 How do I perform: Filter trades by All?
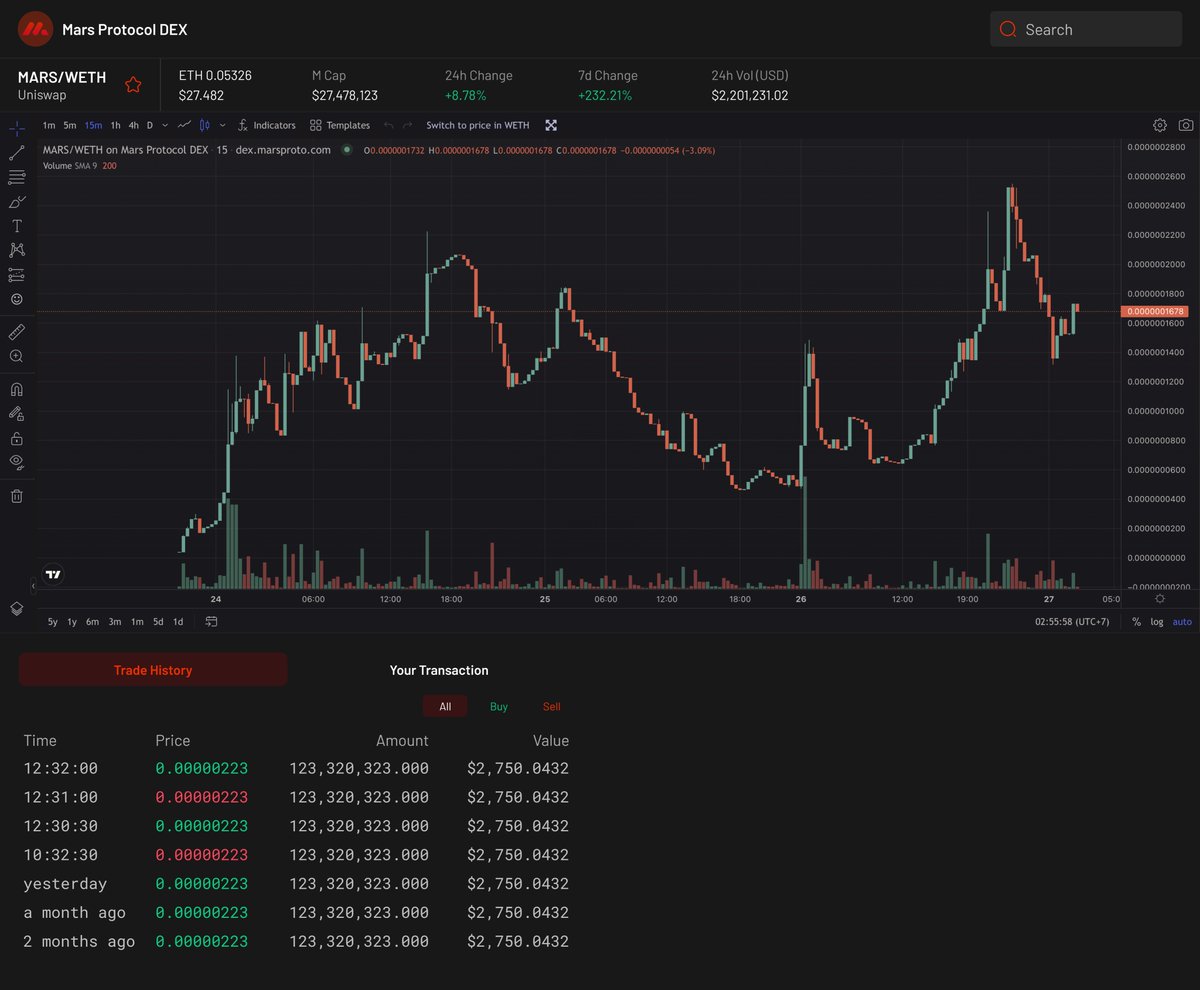point(445,706)
